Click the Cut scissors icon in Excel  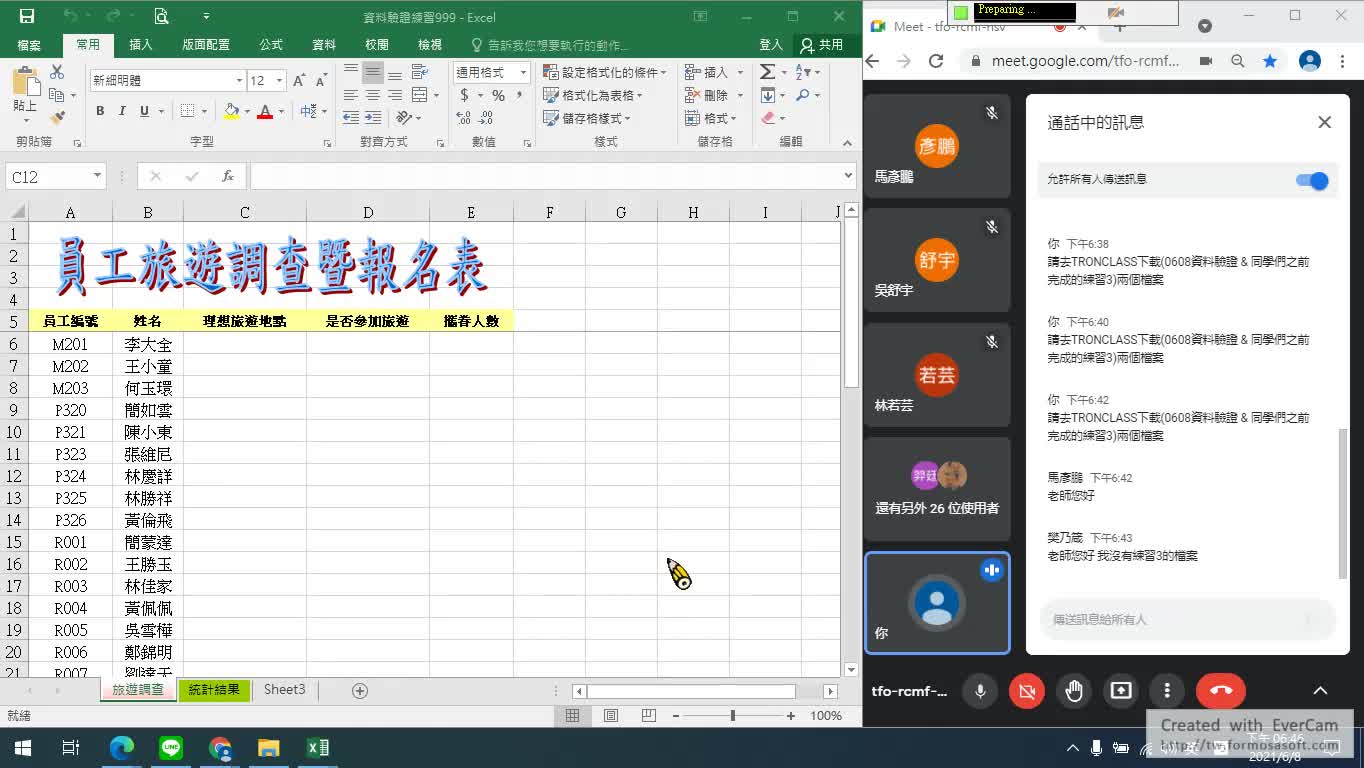(x=57, y=72)
